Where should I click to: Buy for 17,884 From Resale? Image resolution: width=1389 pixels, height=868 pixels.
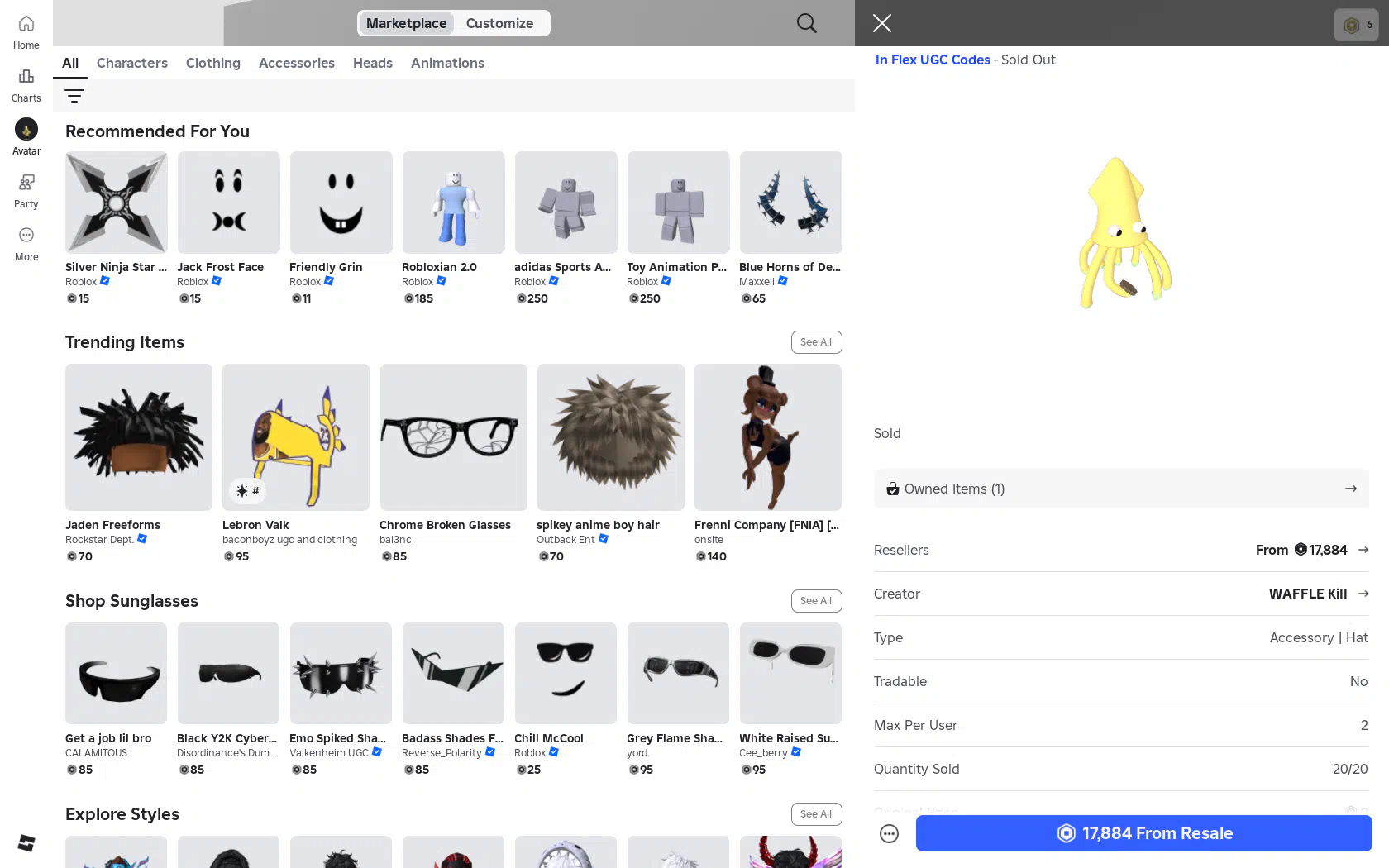(x=1143, y=833)
